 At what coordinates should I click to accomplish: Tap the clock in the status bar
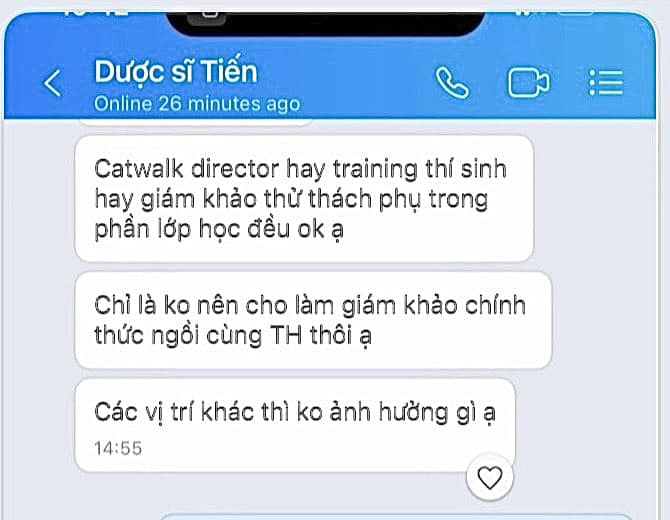coord(96,14)
